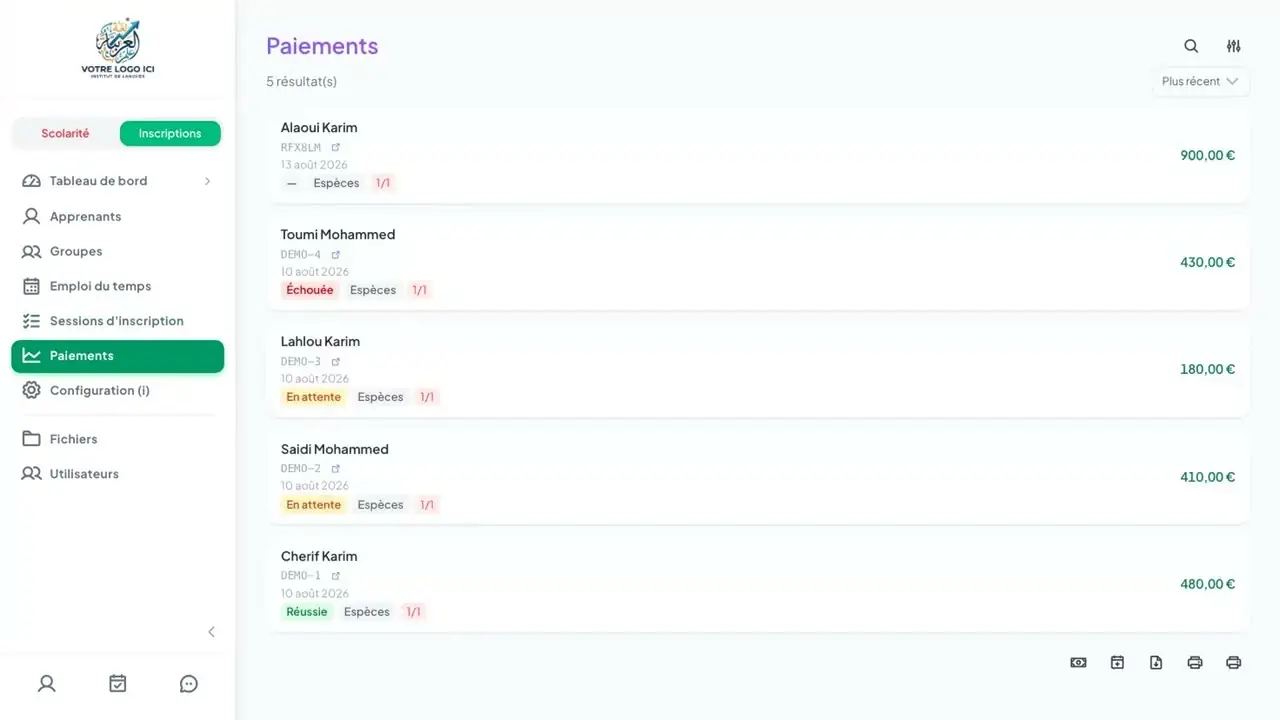Open external link icon next to DEMO-2
Screen dimensions: 1280x720
pyautogui.click(x=336, y=468)
